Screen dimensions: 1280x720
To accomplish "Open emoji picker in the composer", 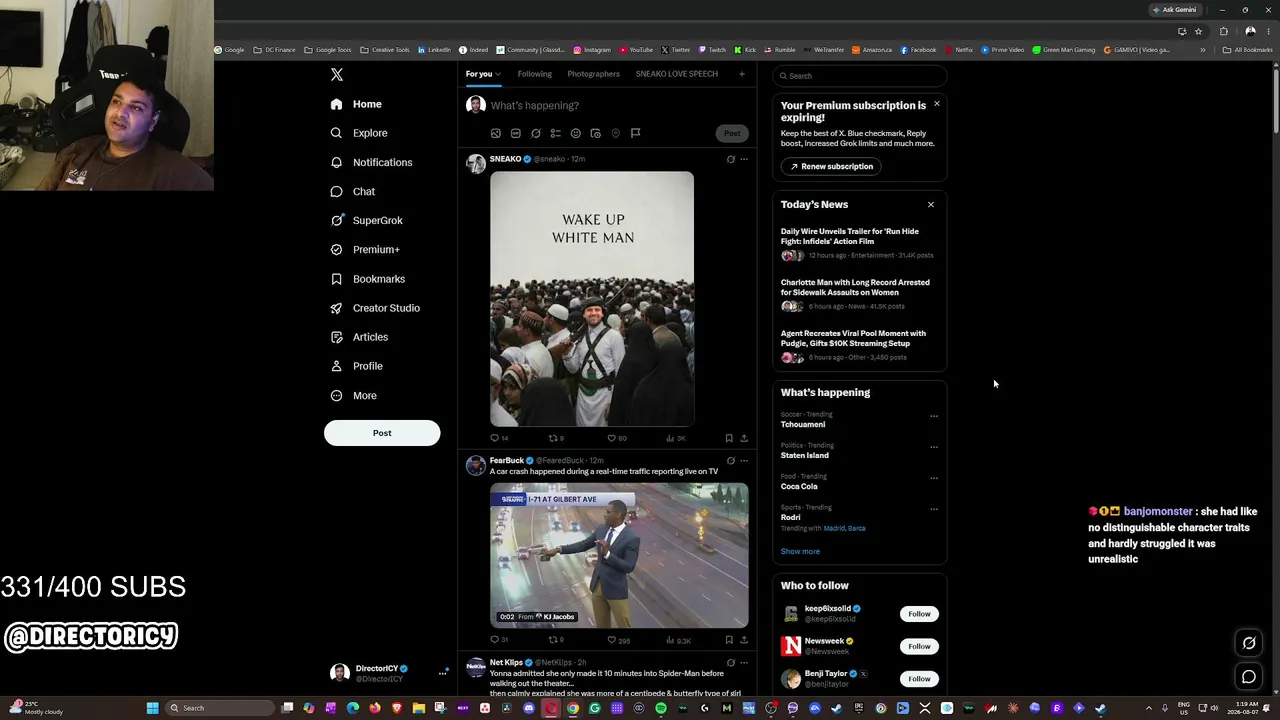I will point(575,133).
